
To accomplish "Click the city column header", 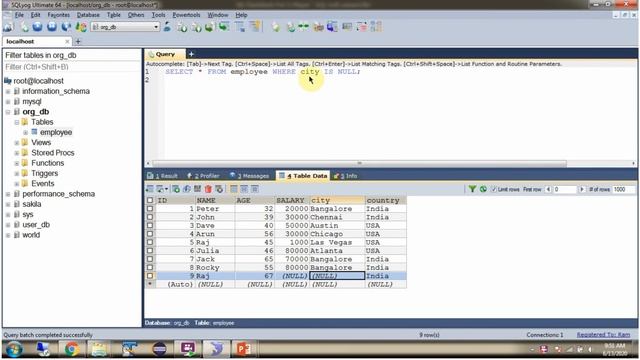I will pos(337,200).
